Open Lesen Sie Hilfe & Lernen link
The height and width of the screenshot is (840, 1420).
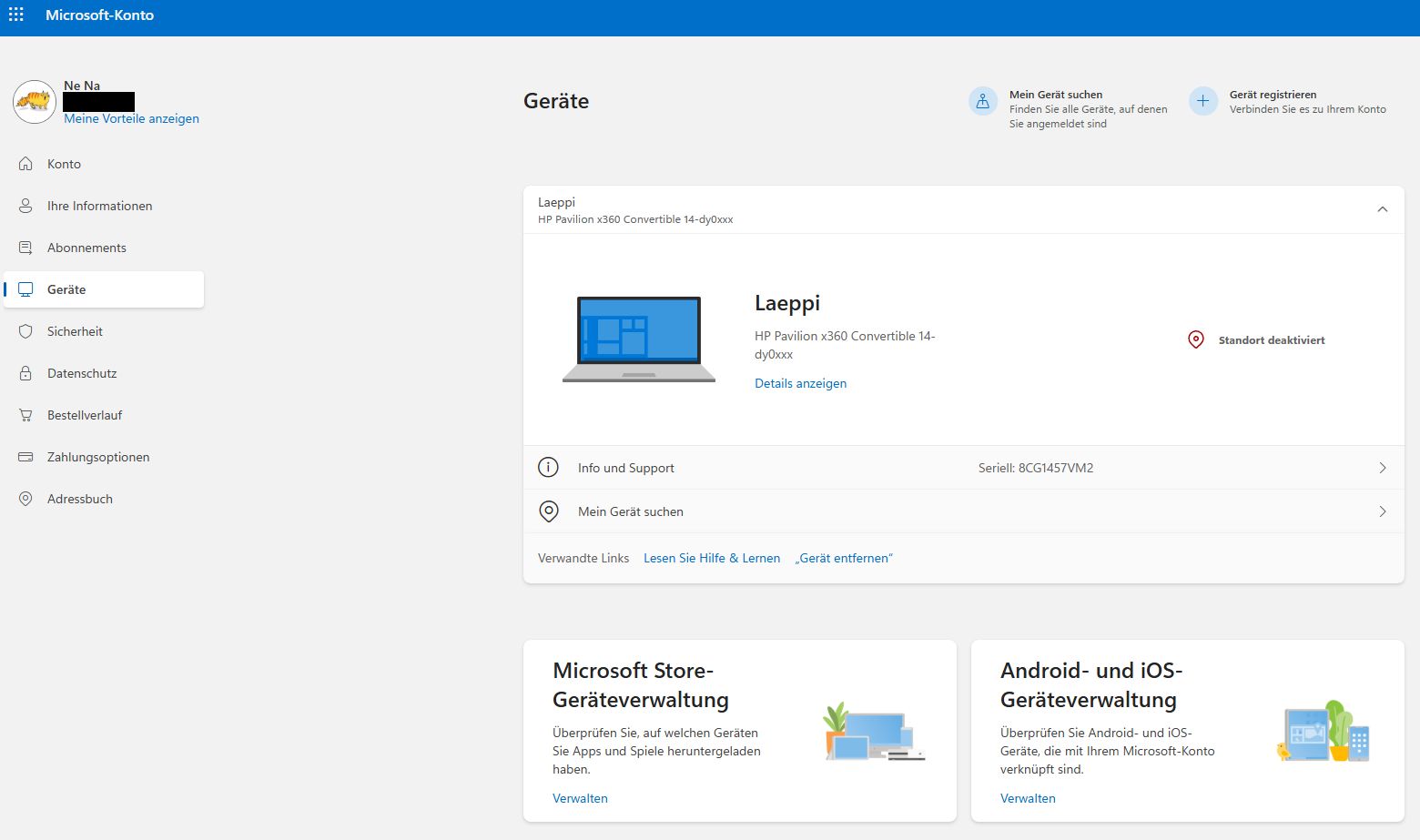tap(712, 558)
